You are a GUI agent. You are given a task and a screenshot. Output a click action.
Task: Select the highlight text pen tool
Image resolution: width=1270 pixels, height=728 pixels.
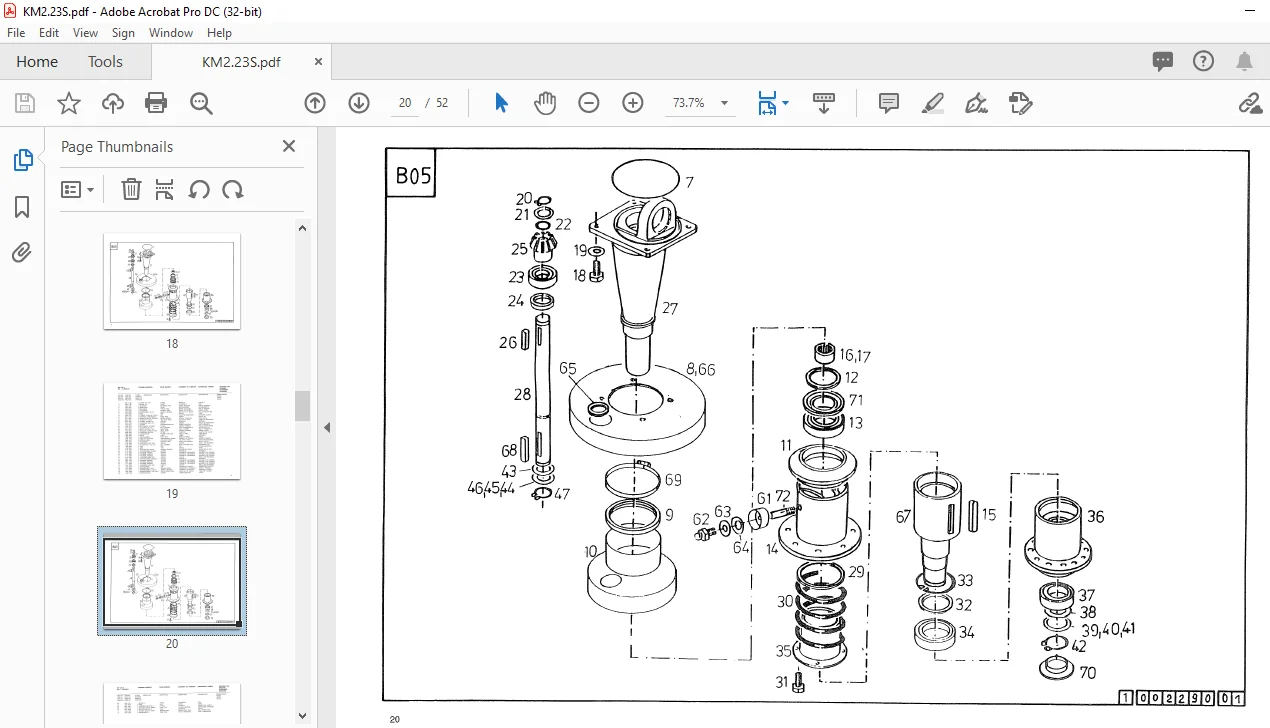click(x=932, y=103)
